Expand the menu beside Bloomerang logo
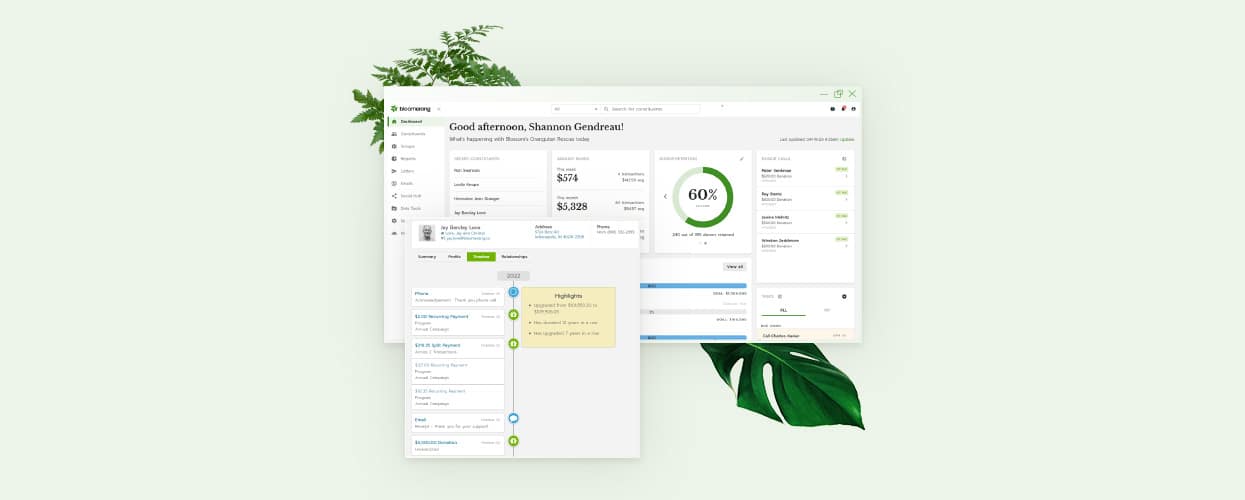This screenshot has width=1245, height=500. (438, 108)
